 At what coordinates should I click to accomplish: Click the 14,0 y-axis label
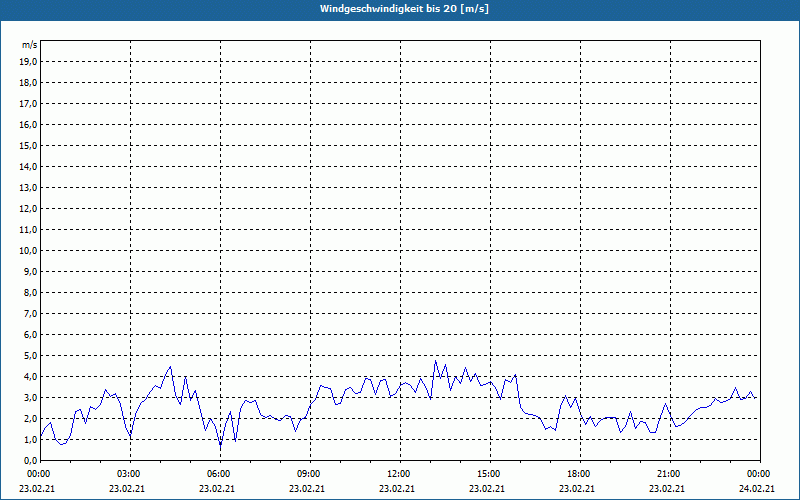[28, 166]
